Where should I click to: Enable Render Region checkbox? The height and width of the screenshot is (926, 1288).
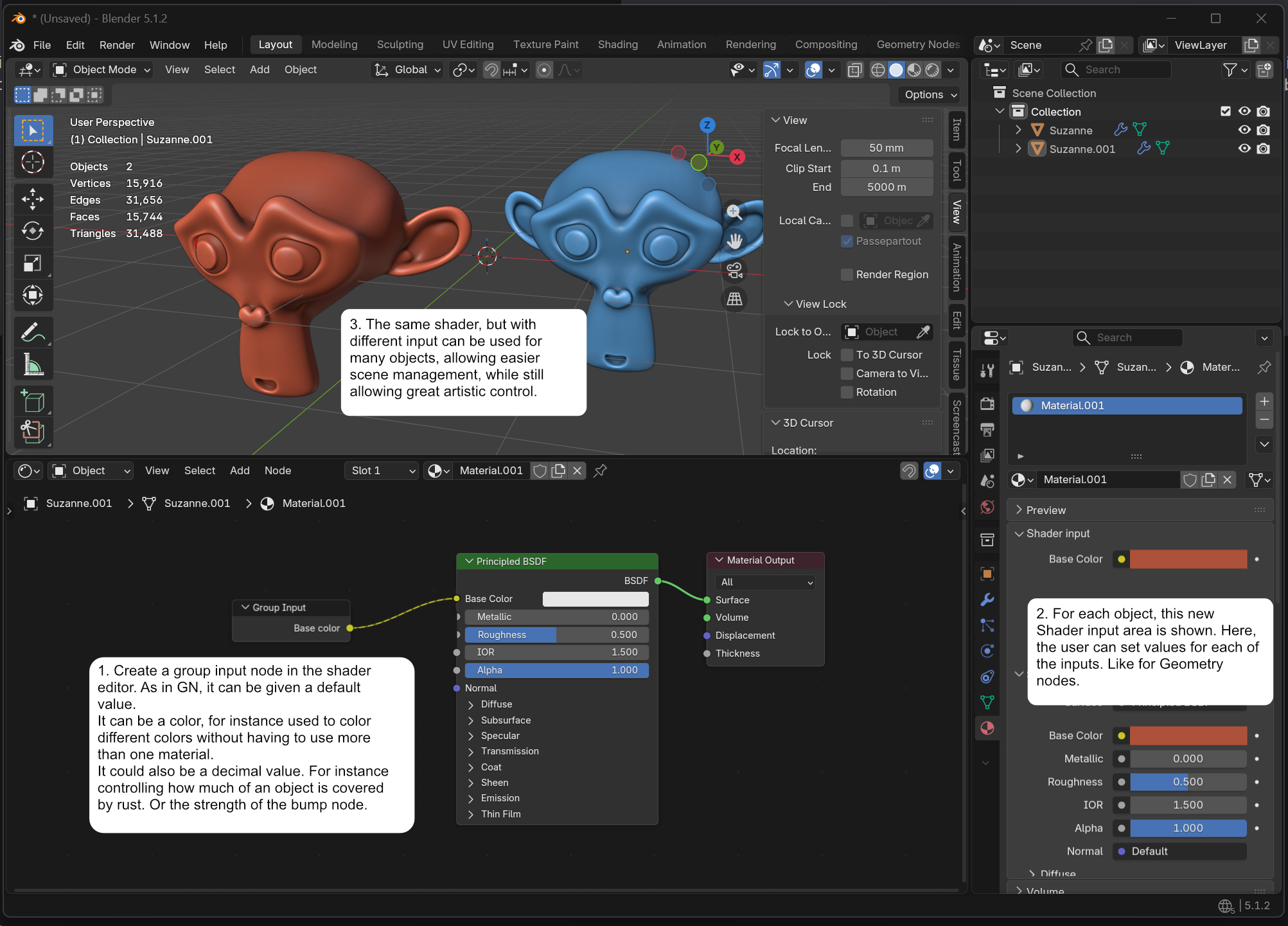847,274
